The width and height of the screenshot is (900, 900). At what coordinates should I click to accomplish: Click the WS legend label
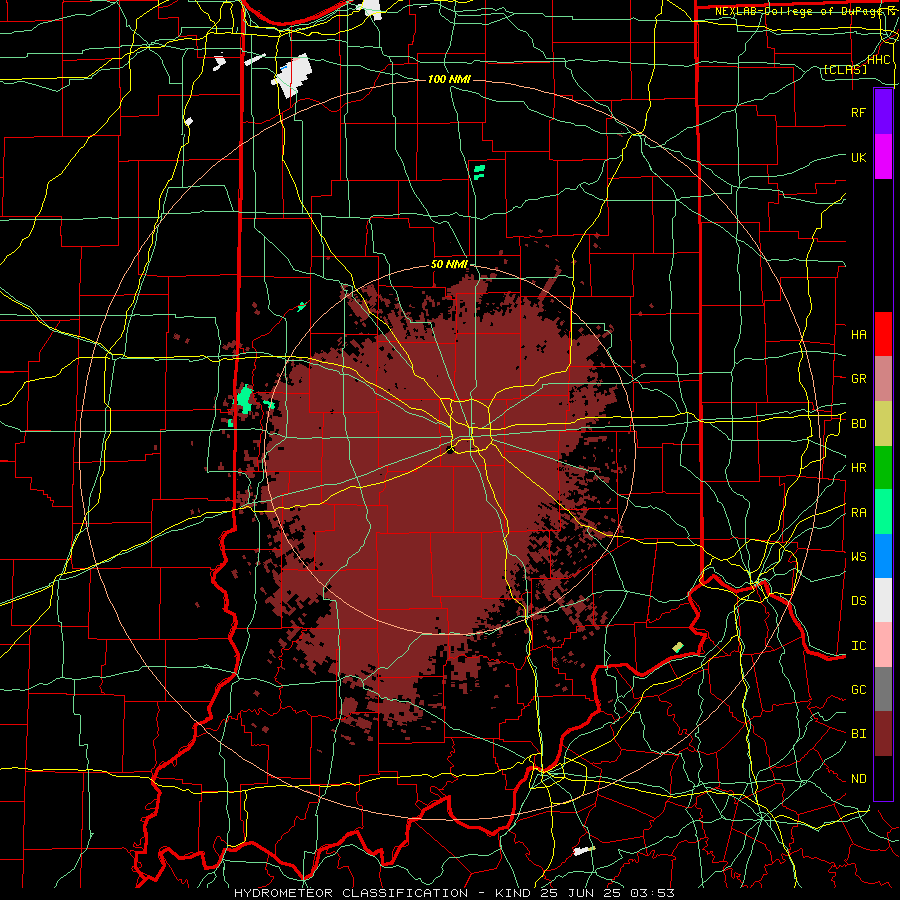858,556
